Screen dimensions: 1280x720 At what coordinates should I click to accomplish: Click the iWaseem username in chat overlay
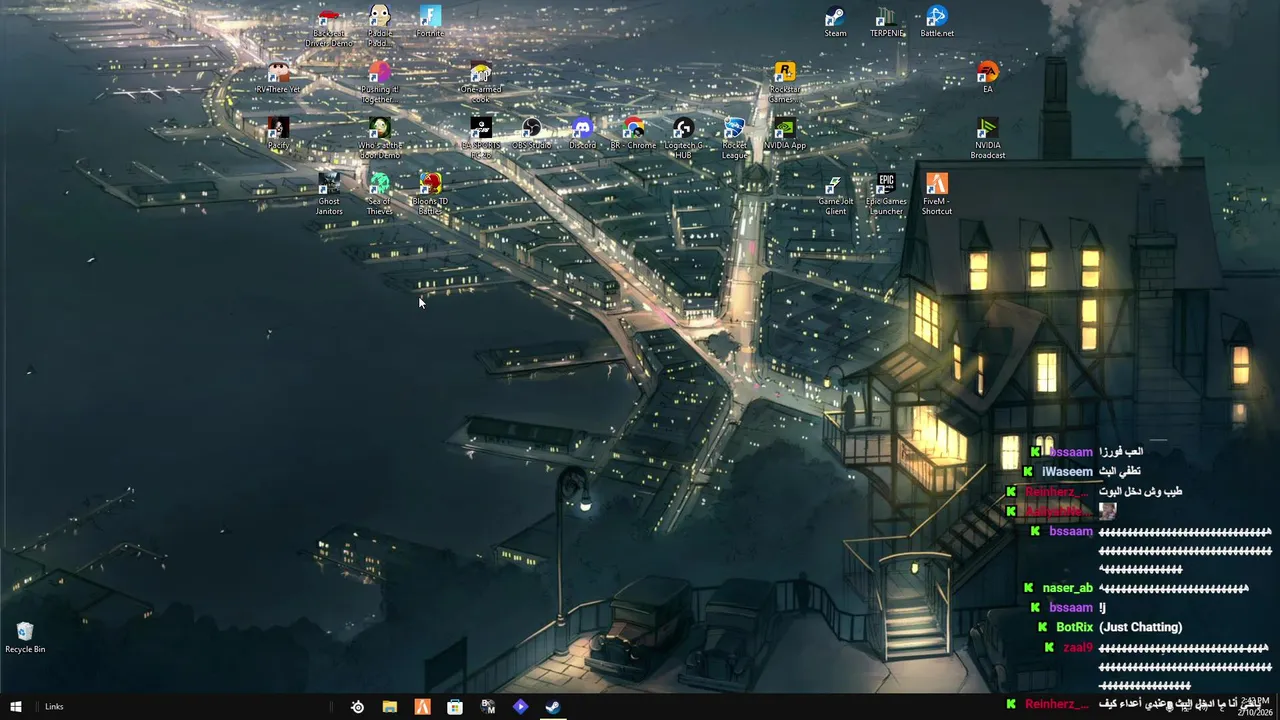click(1067, 472)
